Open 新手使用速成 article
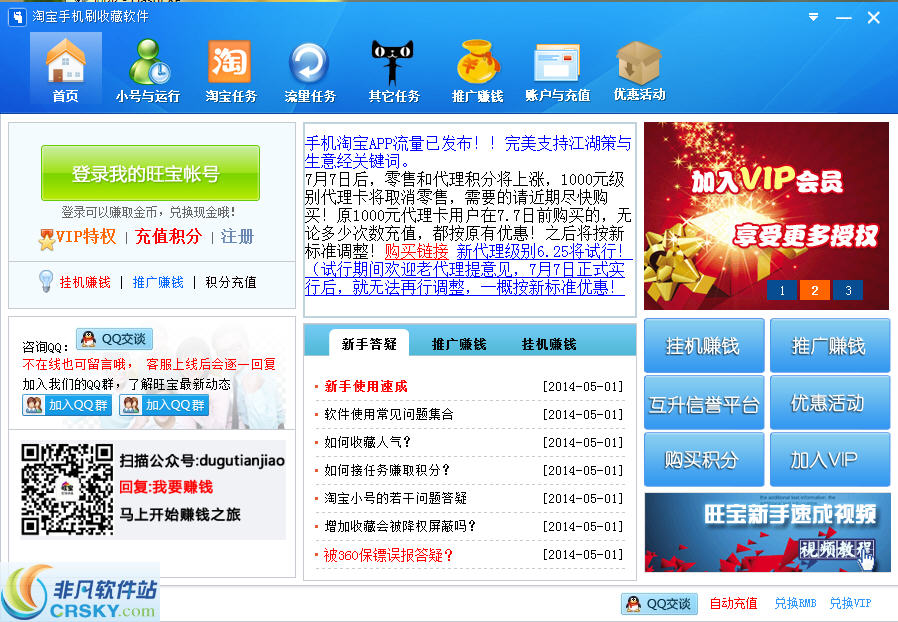 [366, 387]
